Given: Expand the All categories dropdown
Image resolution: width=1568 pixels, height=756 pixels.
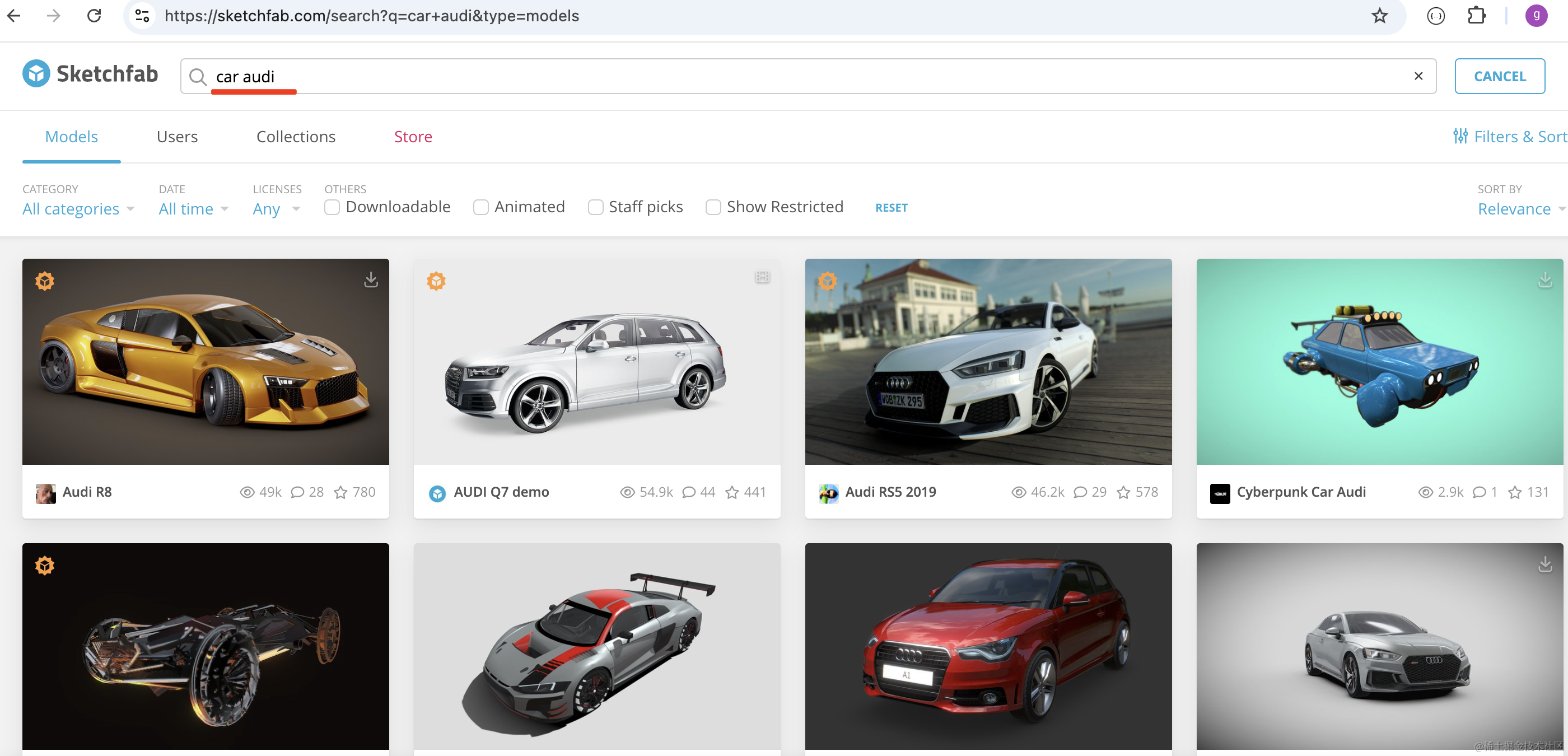Looking at the screenshot, I should click(78, 209).
